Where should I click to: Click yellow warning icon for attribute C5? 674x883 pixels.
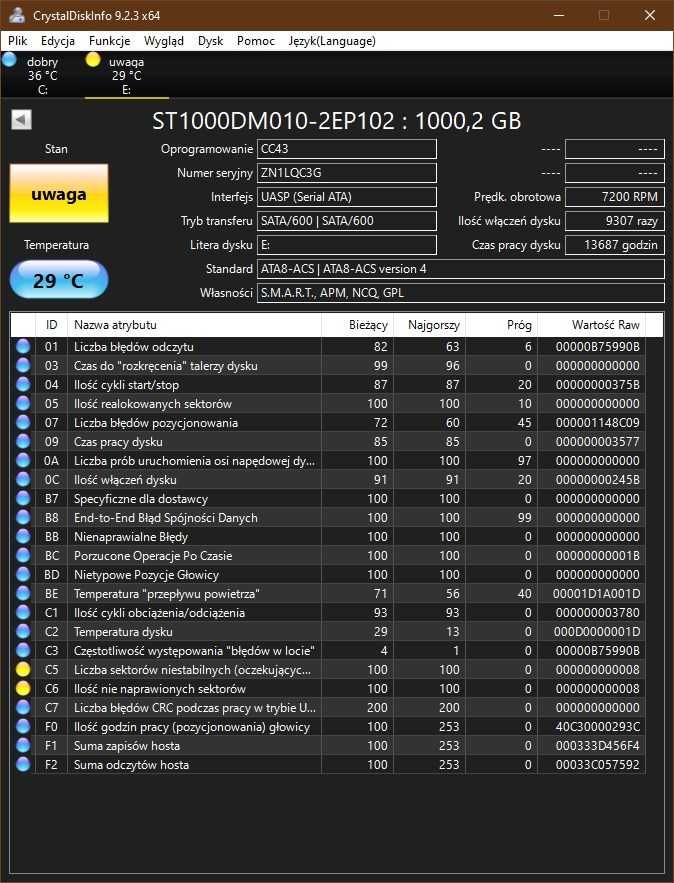click(23, 670)
